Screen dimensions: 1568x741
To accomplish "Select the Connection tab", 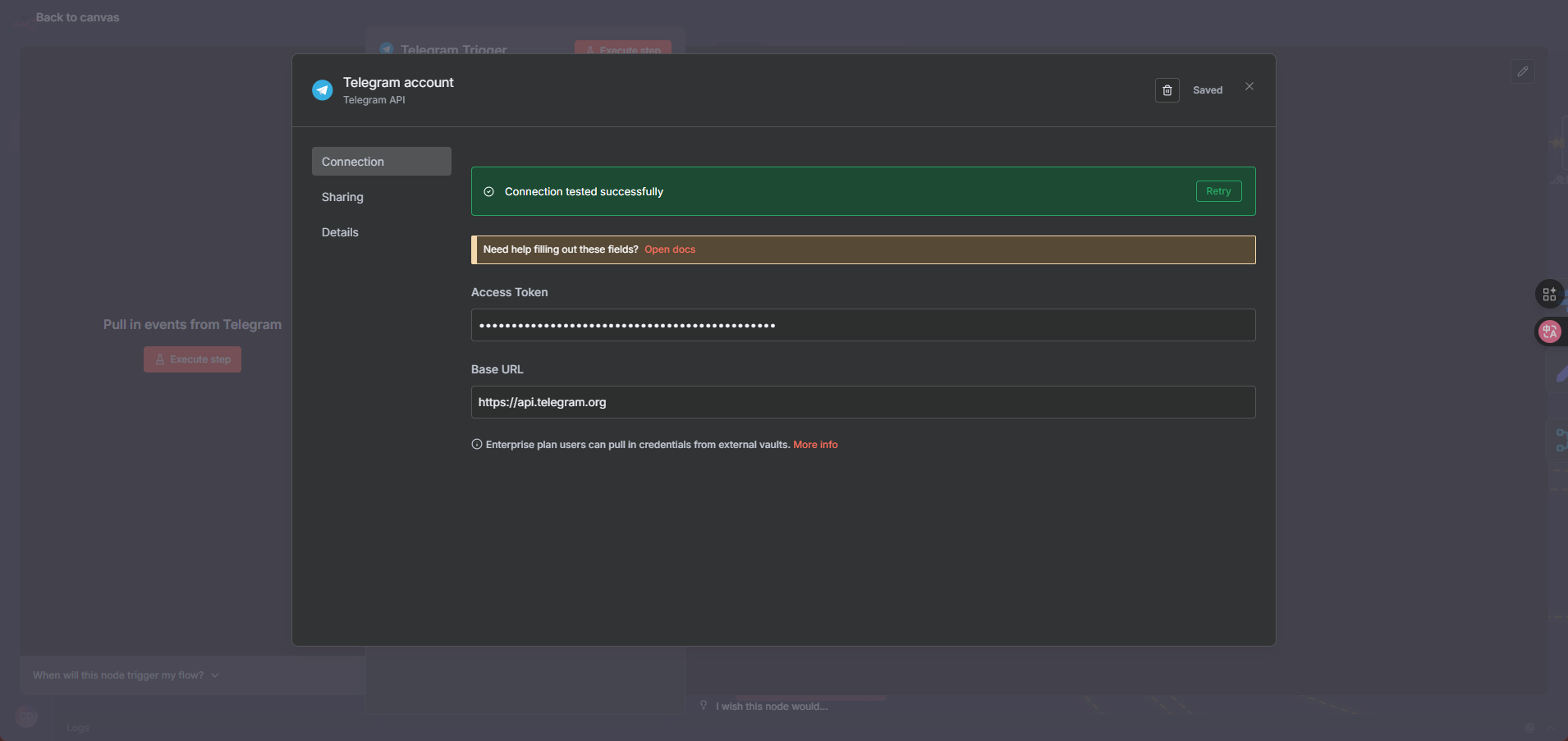I will (x=381, y=162).
